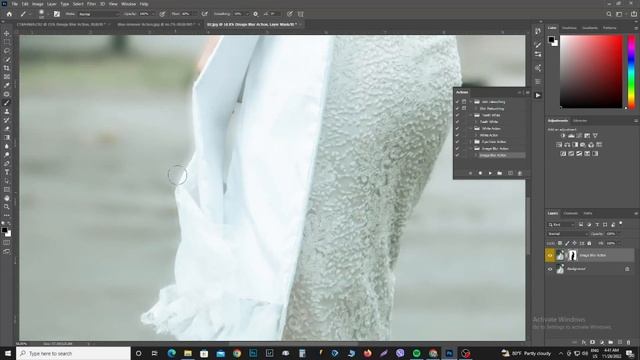Image resolution: width=640 pixels, height=360 pixels.
Task: Open the Image menu
Action: pos(38,4)
